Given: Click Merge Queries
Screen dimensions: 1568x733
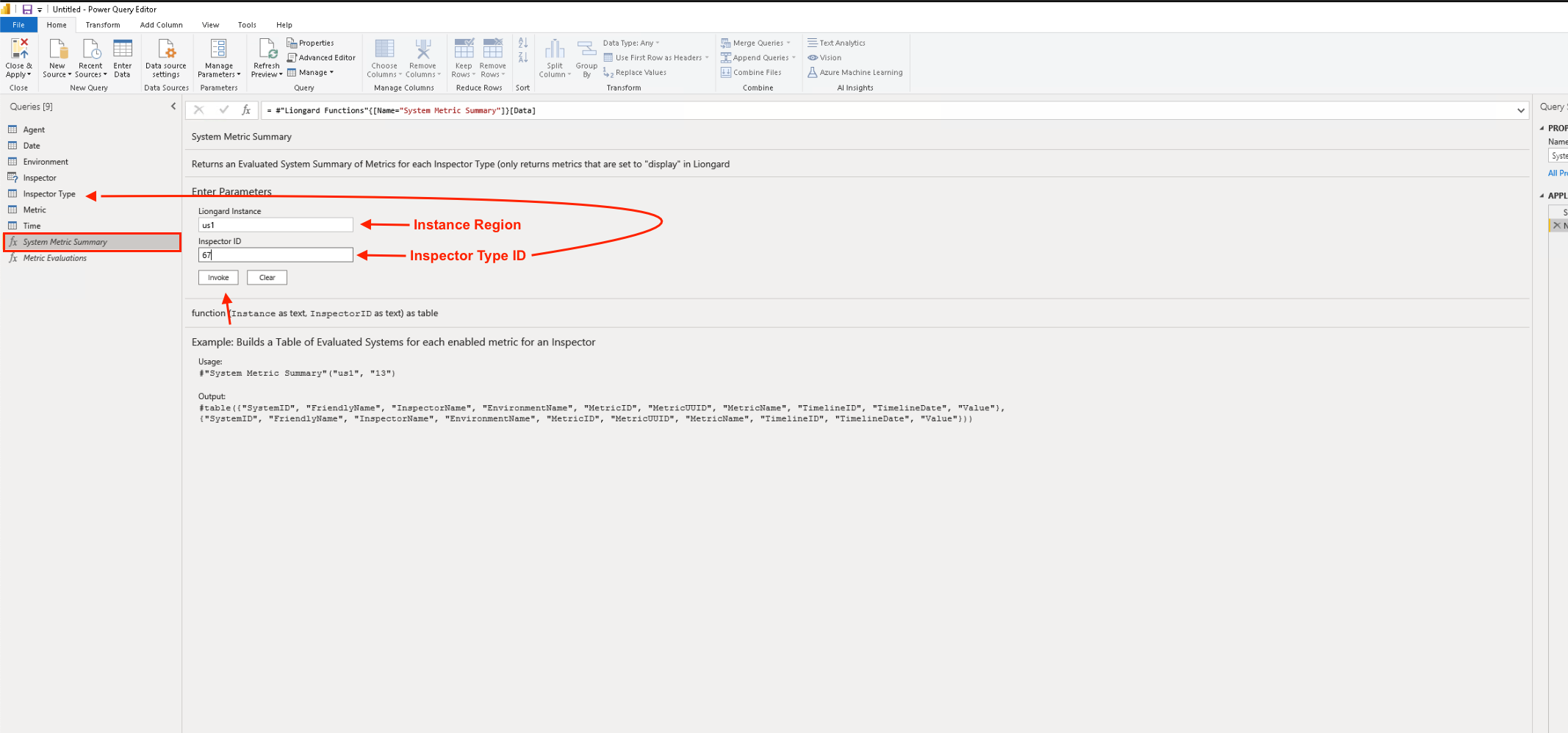Looking at the screenshot, I should [x=756, y=43].
